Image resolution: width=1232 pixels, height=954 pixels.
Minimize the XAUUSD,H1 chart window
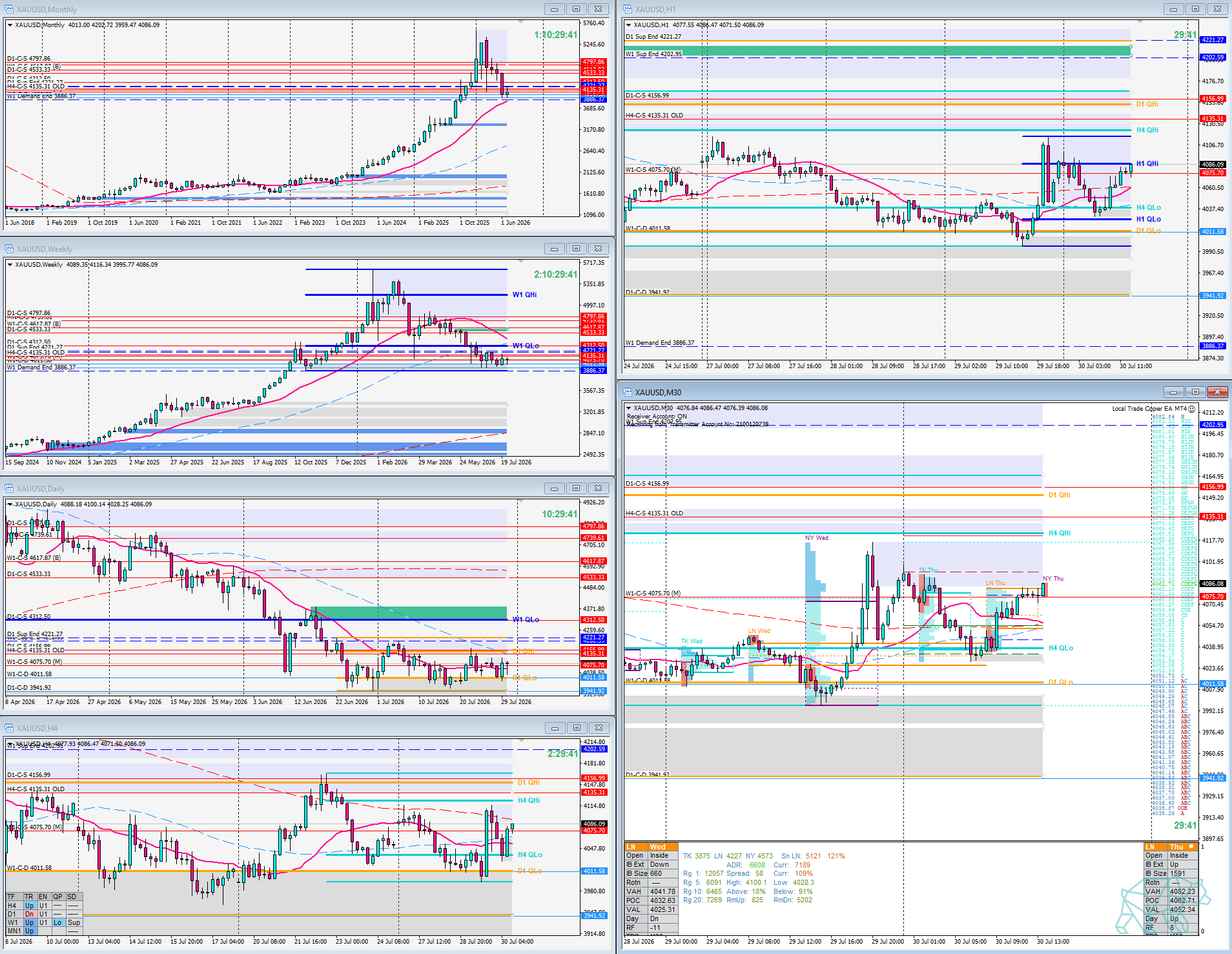(x=1173, y=9)
